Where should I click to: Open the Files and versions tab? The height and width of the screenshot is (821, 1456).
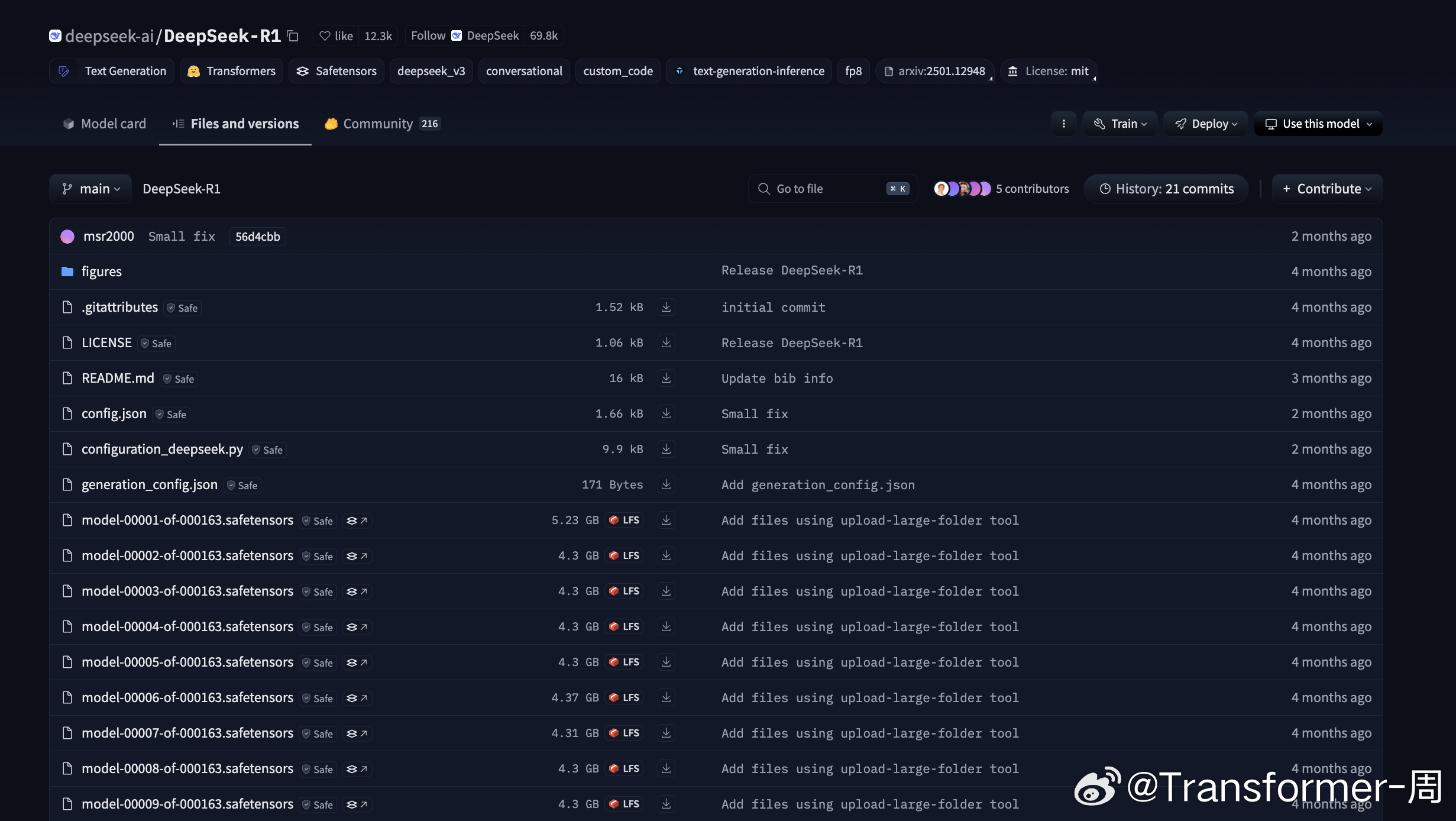[235, 124]
